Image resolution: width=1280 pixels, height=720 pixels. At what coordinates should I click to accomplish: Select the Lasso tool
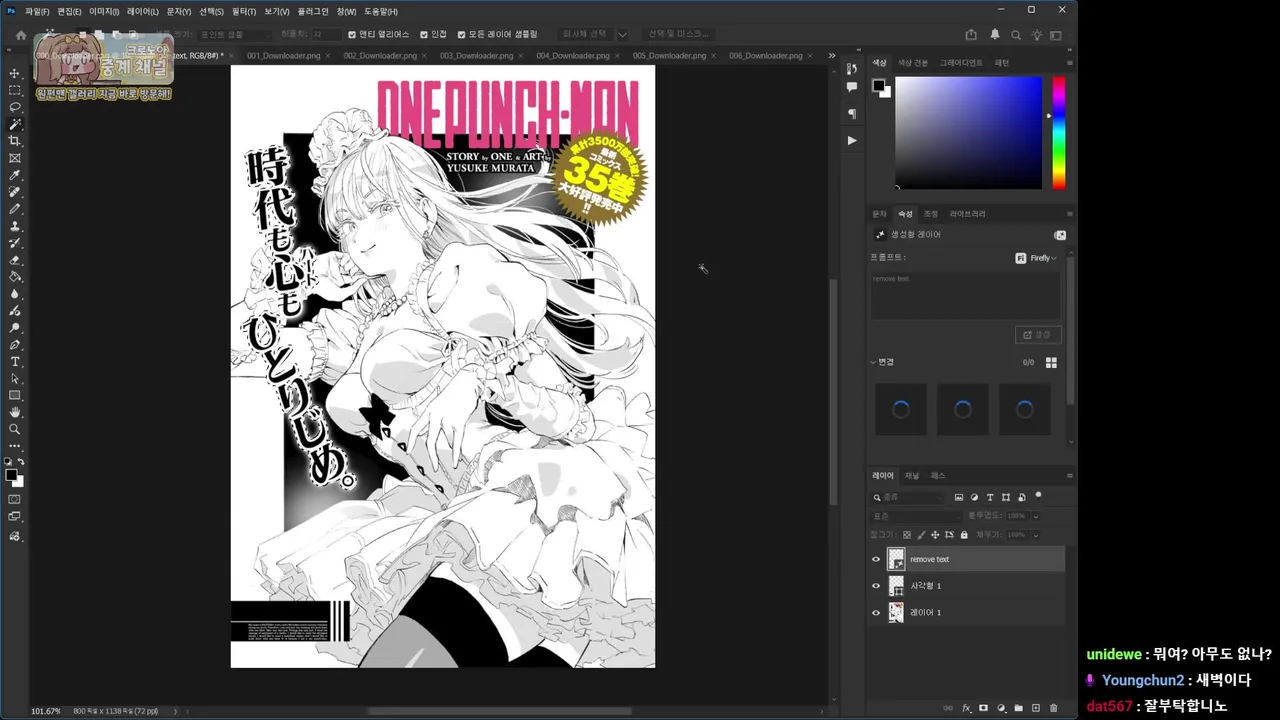(x=15, y=107)
